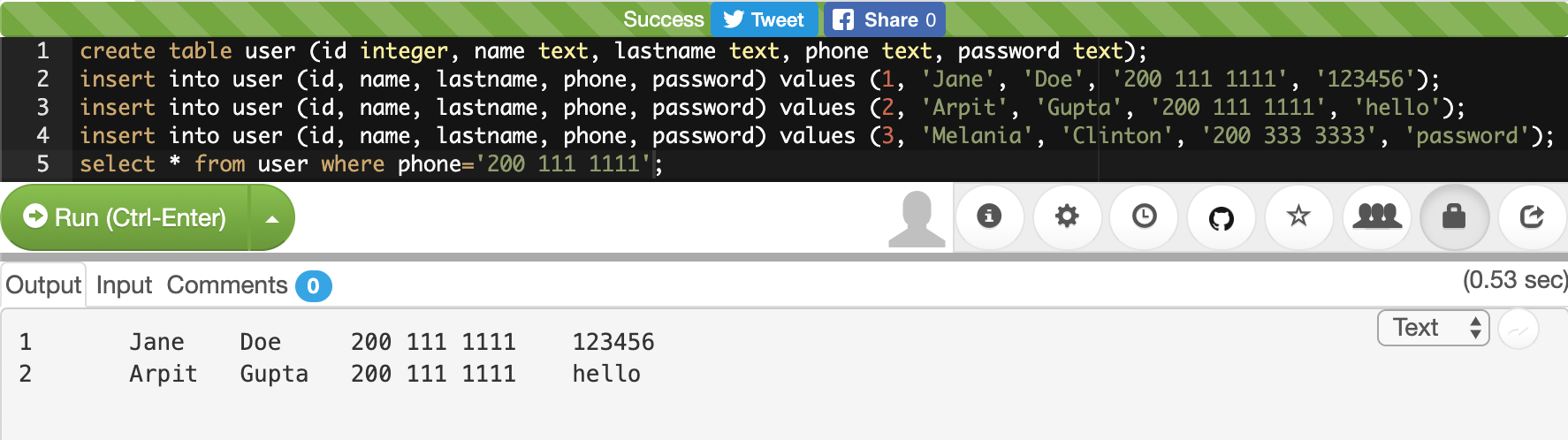Toggle the lock privacy button
The image size is (1568, 440).
point(1454,216)
